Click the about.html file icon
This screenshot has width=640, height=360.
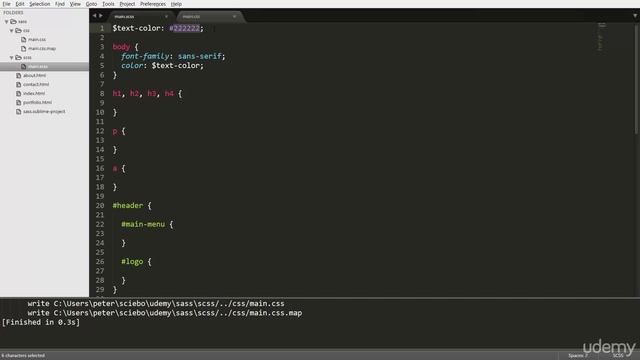18,76
